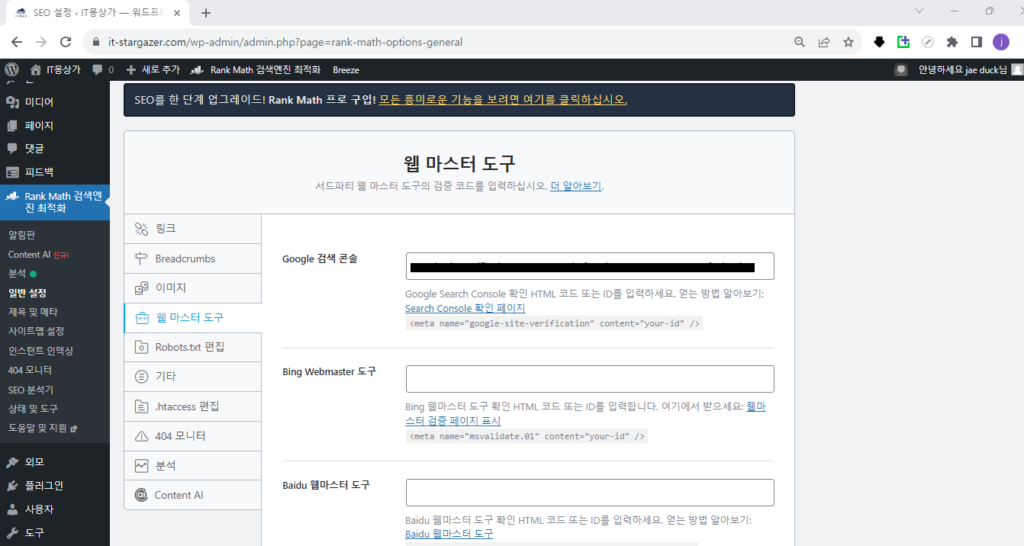Viewport: 1024px width, 546px height.
Task: Open the tab search dropdown arrow
Action: pyautogui.click(x=919, y=11)
